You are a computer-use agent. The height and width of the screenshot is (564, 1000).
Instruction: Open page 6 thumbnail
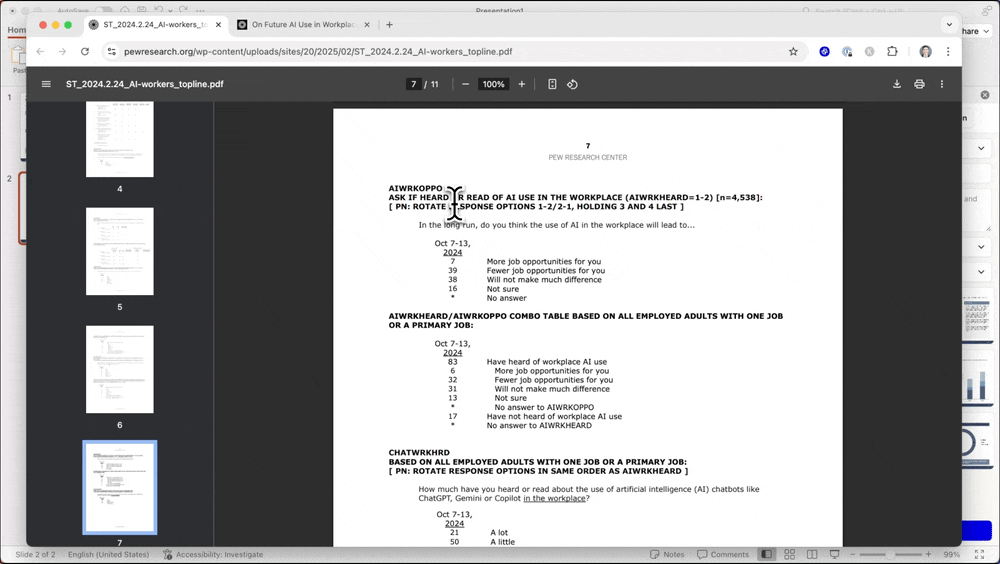[x=120, y=369]
